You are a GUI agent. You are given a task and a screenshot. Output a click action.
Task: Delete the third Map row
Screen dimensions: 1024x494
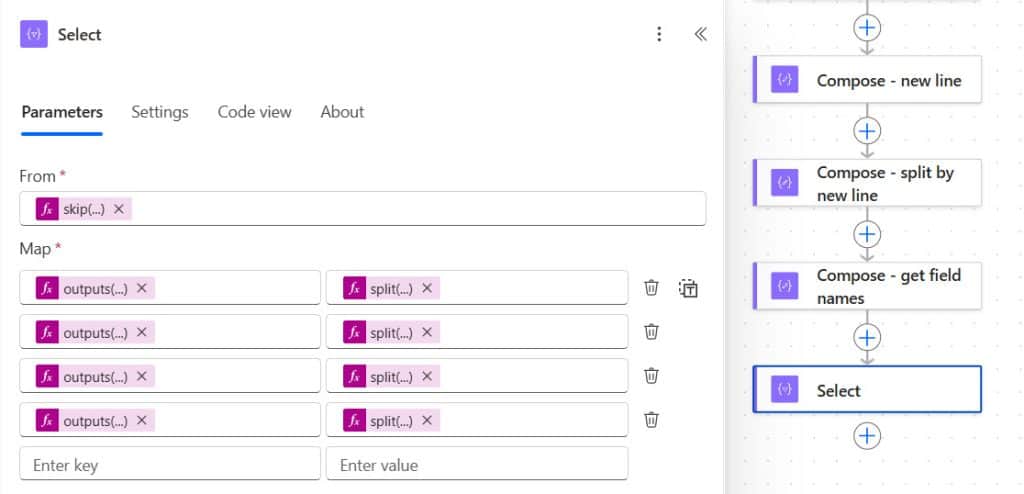point(651,376)
